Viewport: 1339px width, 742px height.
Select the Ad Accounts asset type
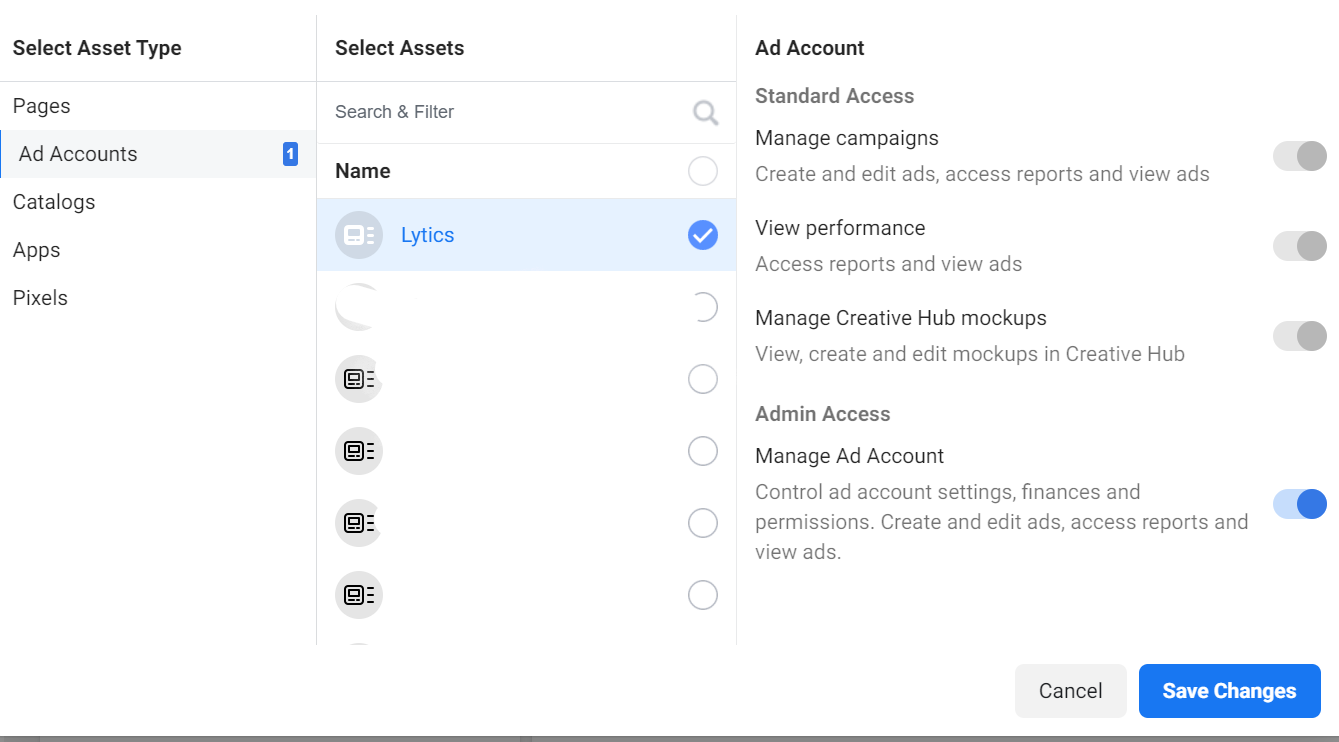[158, 154]
